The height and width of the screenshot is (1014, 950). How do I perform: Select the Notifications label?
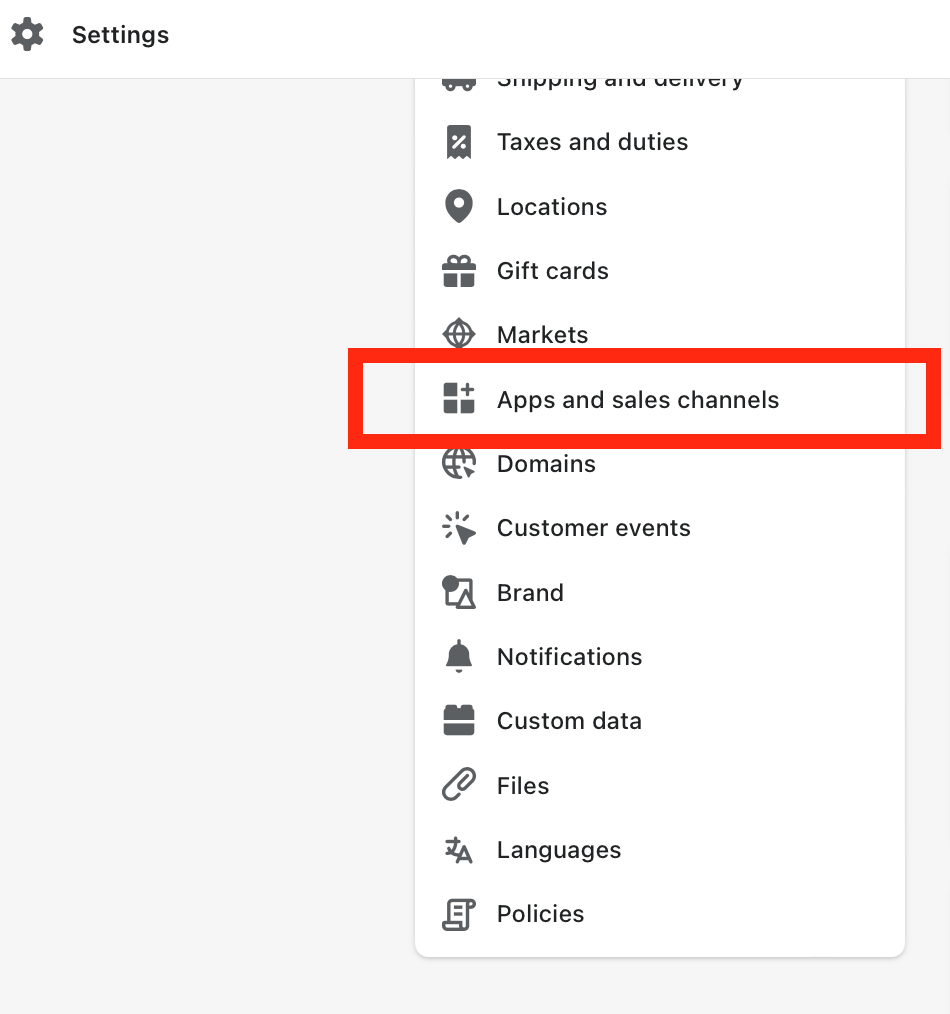coord(569,656)
